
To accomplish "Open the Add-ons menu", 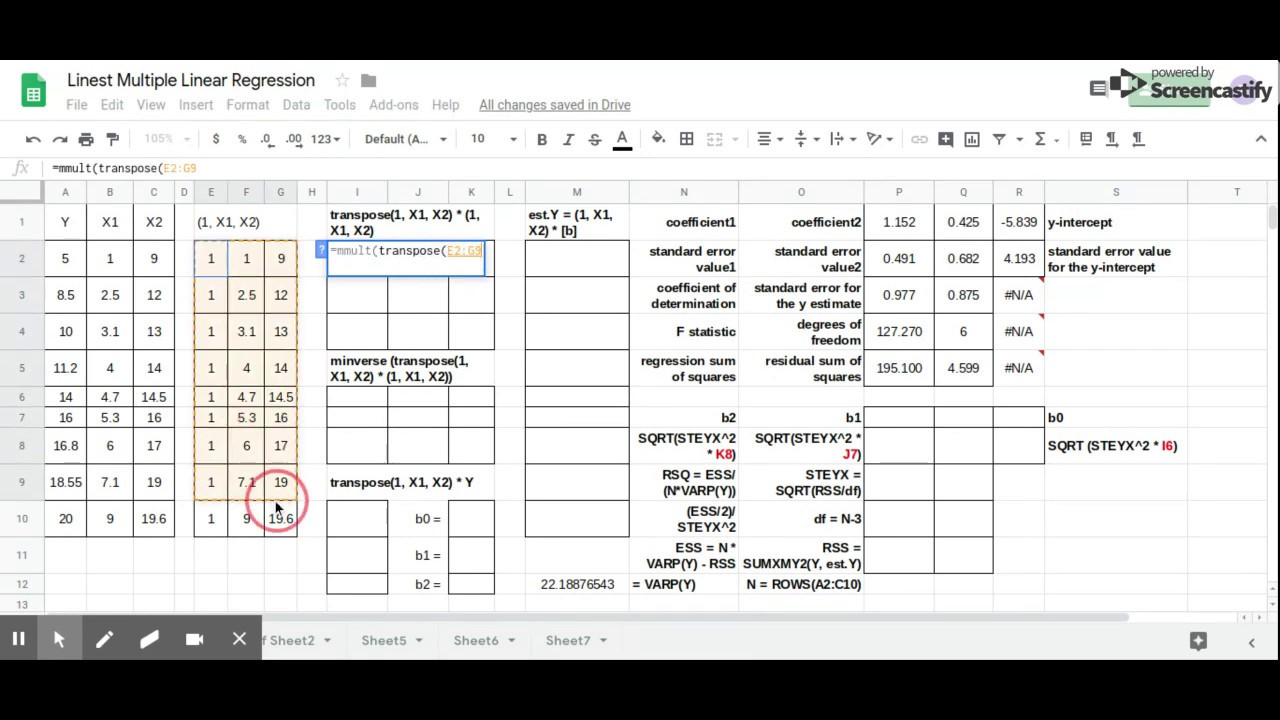I will (394, 105).
